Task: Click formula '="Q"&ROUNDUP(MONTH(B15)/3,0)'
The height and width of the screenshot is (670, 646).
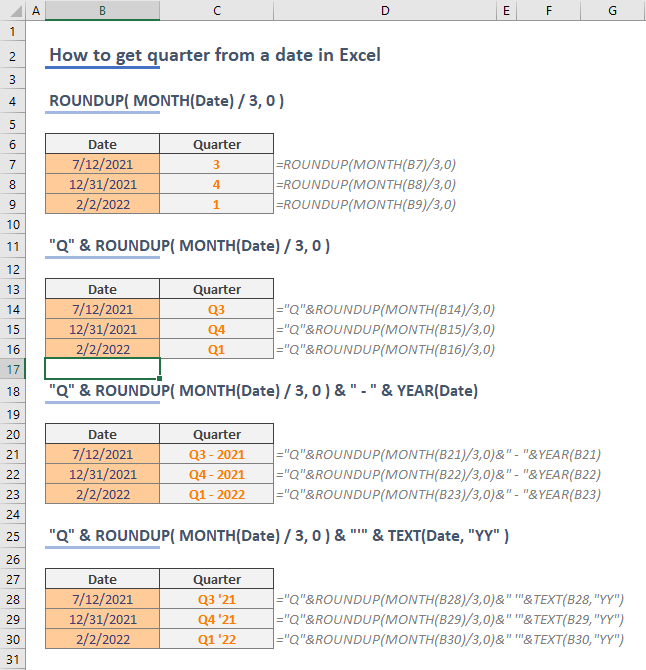Action: point(385,329)
